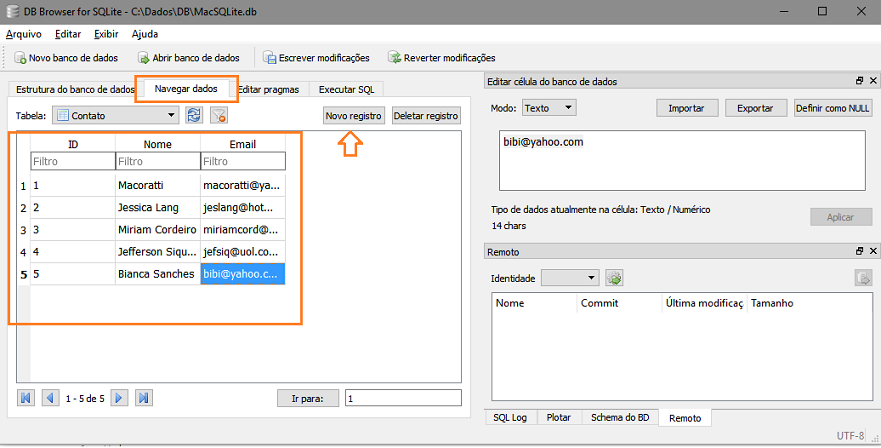
Task: Switch to the Executar SQL tab
Action: click(x=346, y=89)
